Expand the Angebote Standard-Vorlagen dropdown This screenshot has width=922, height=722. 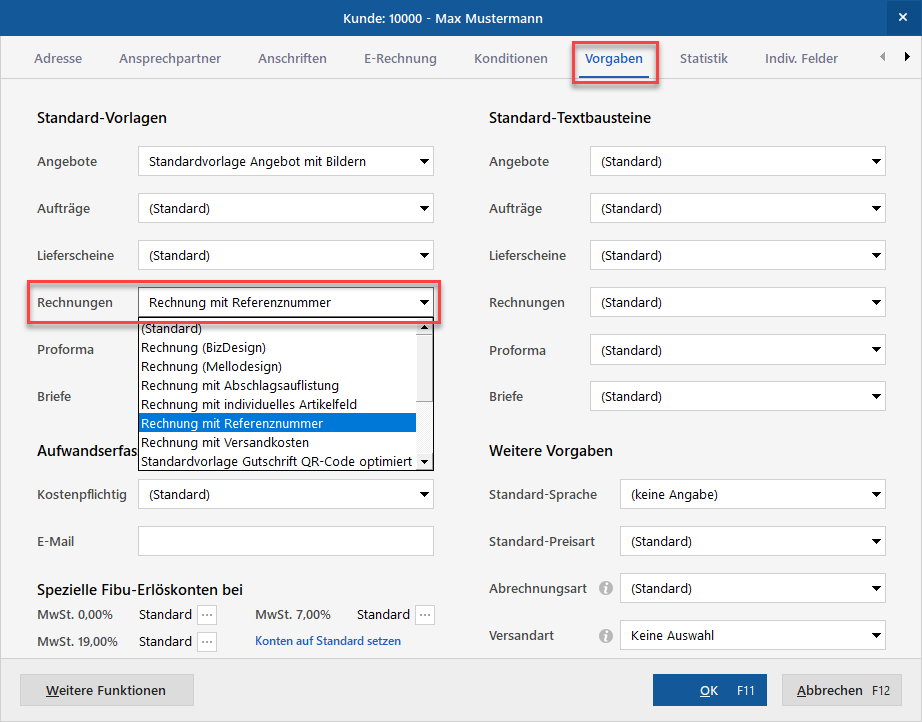424,161
